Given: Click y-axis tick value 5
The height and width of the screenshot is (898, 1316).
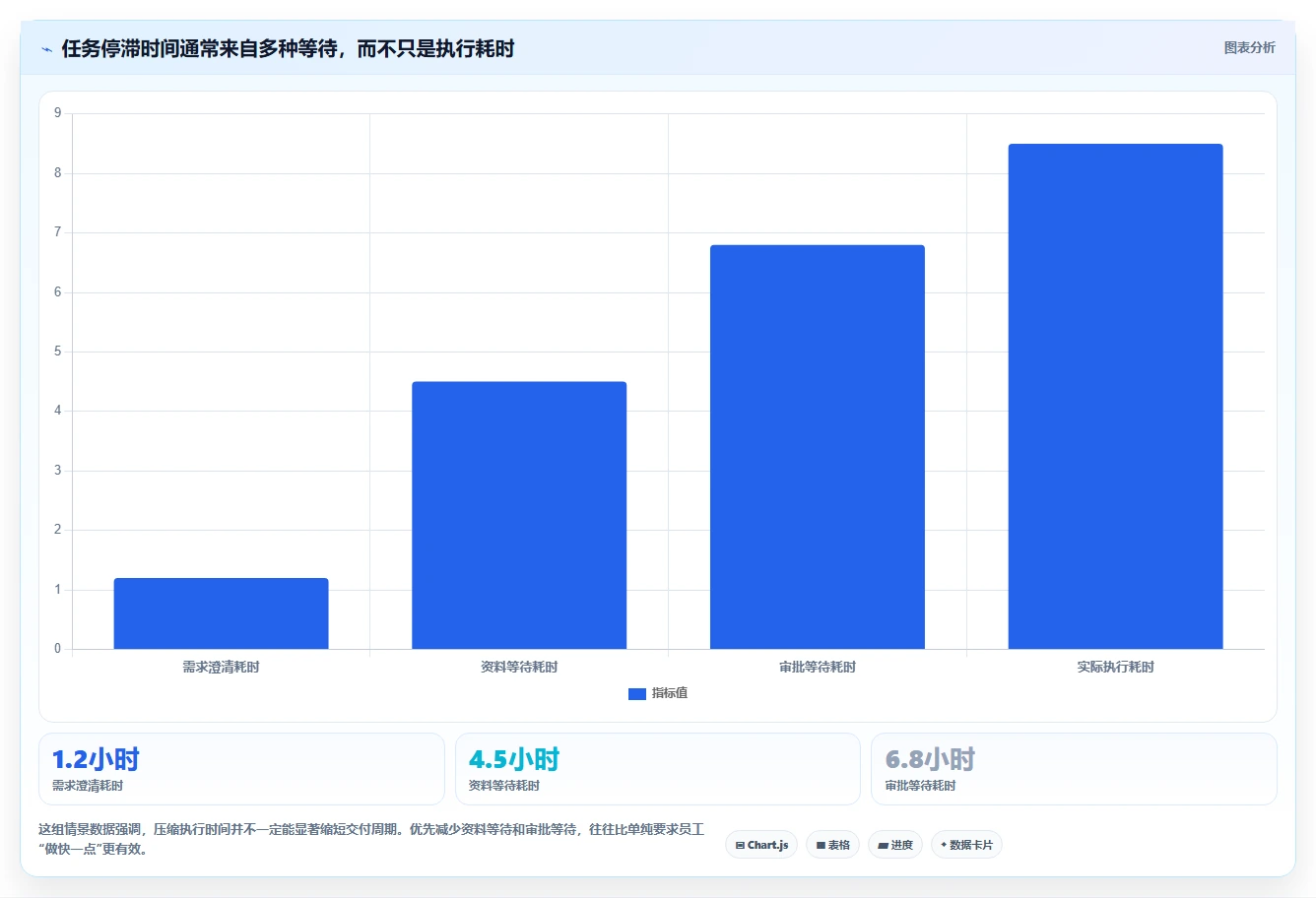Looking at the screenshot, I should [57, 352].
